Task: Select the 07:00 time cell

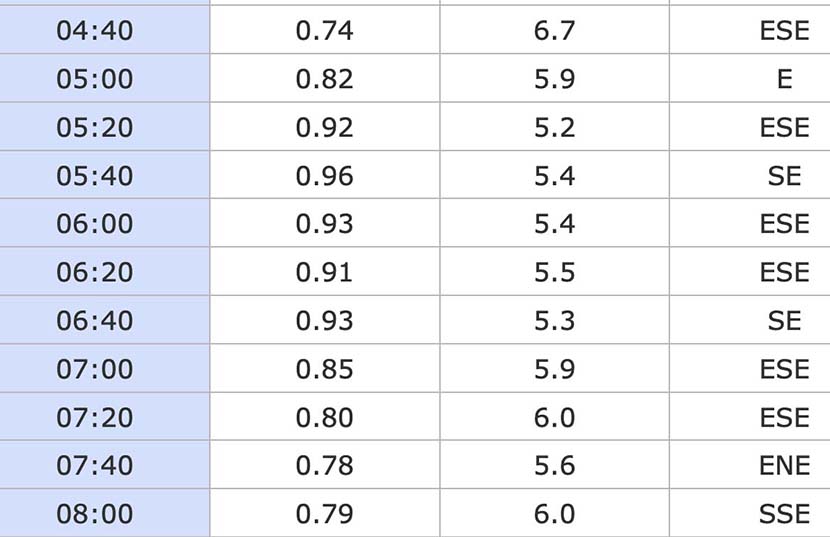Action: tap(104, 369)
